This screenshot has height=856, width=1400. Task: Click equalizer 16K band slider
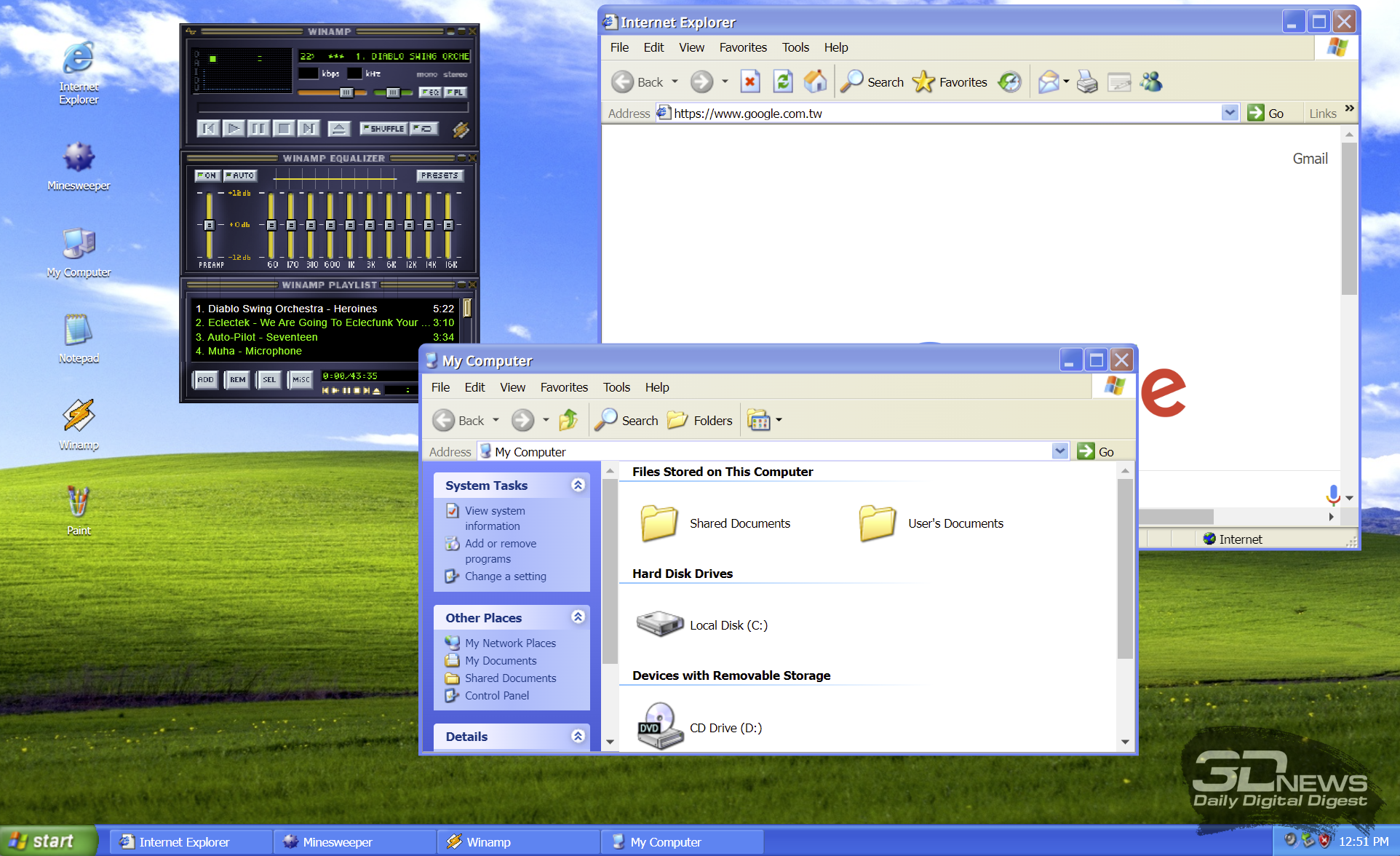click(449, 225)
